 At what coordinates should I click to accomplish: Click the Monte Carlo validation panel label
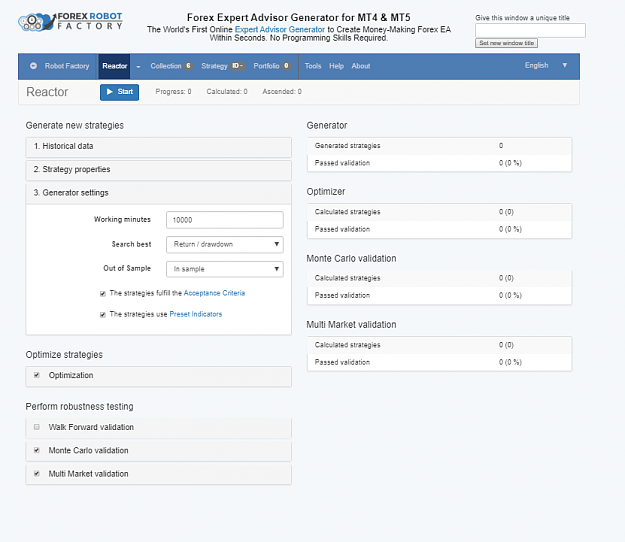tap(88, 451)
